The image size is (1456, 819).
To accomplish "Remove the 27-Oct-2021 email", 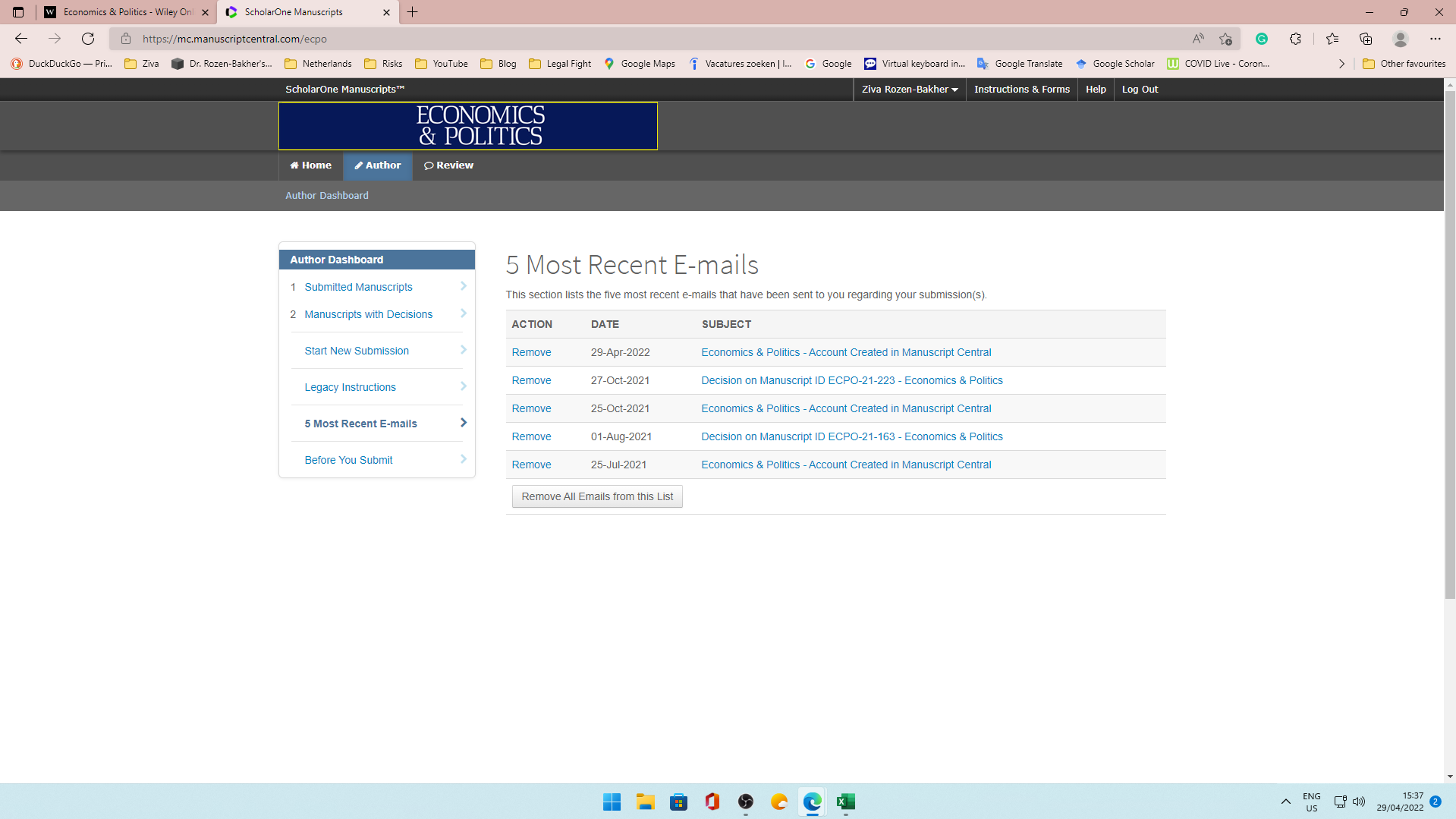I will point(531,380).
